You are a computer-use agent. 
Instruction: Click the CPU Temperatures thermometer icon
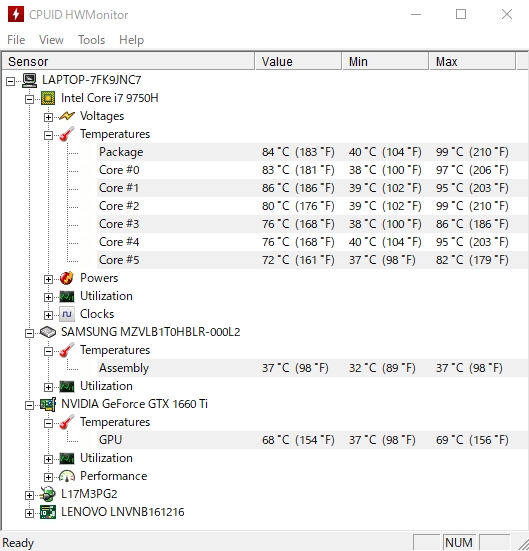point(67,134)
